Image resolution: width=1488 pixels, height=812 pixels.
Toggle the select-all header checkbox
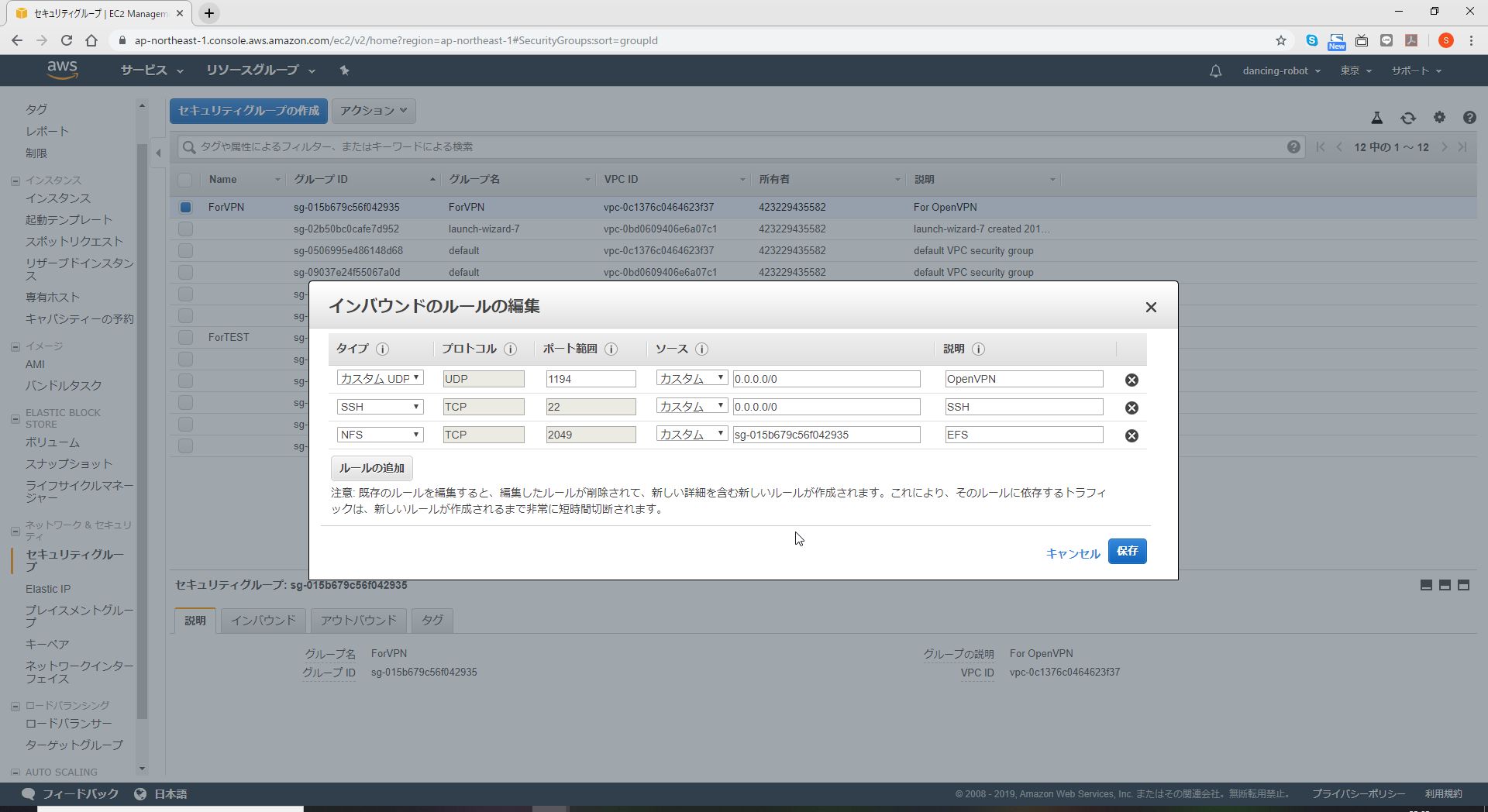(x=185, y=180)
